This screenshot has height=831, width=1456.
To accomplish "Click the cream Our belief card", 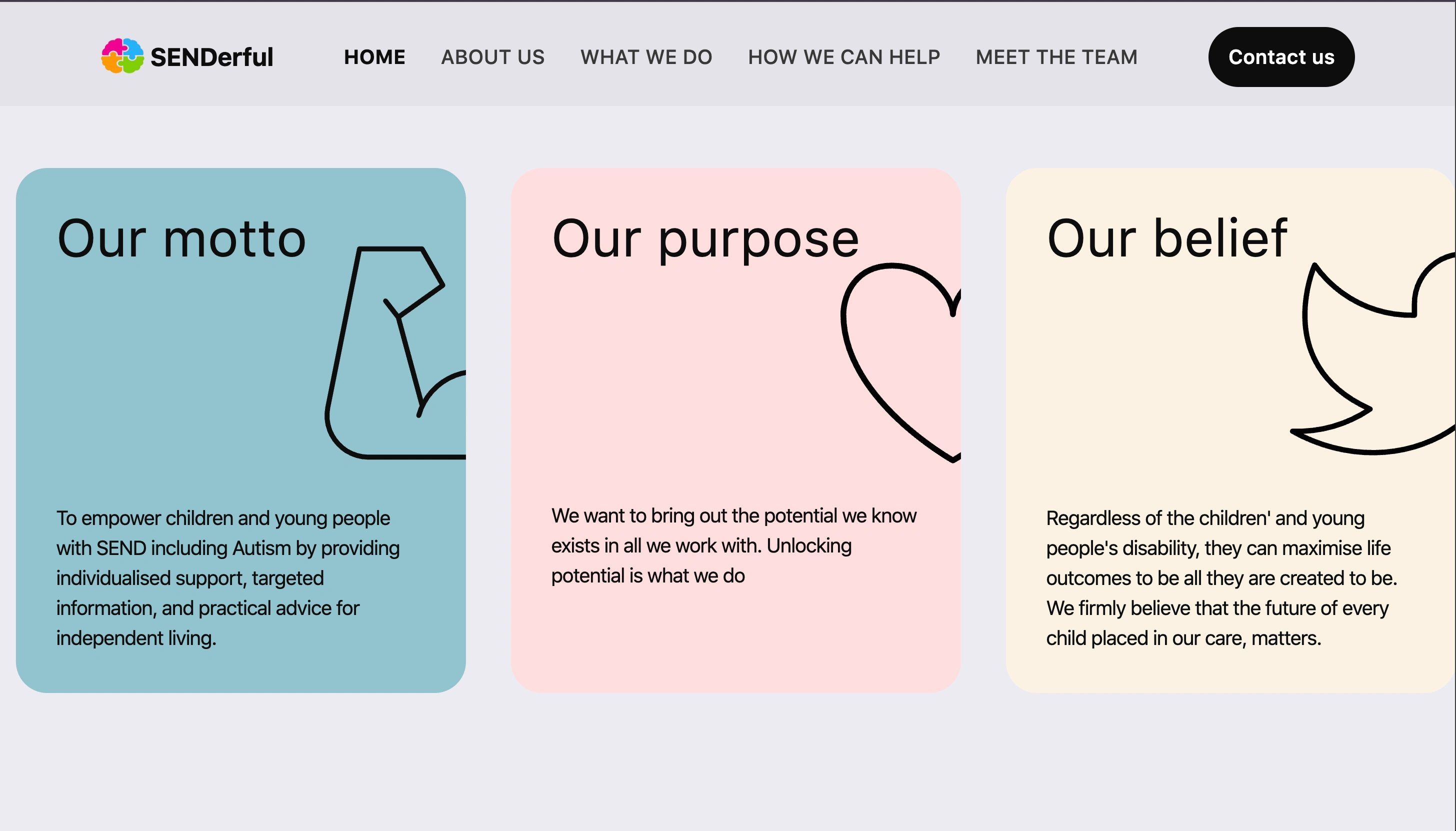I will tap(1230, 430).
